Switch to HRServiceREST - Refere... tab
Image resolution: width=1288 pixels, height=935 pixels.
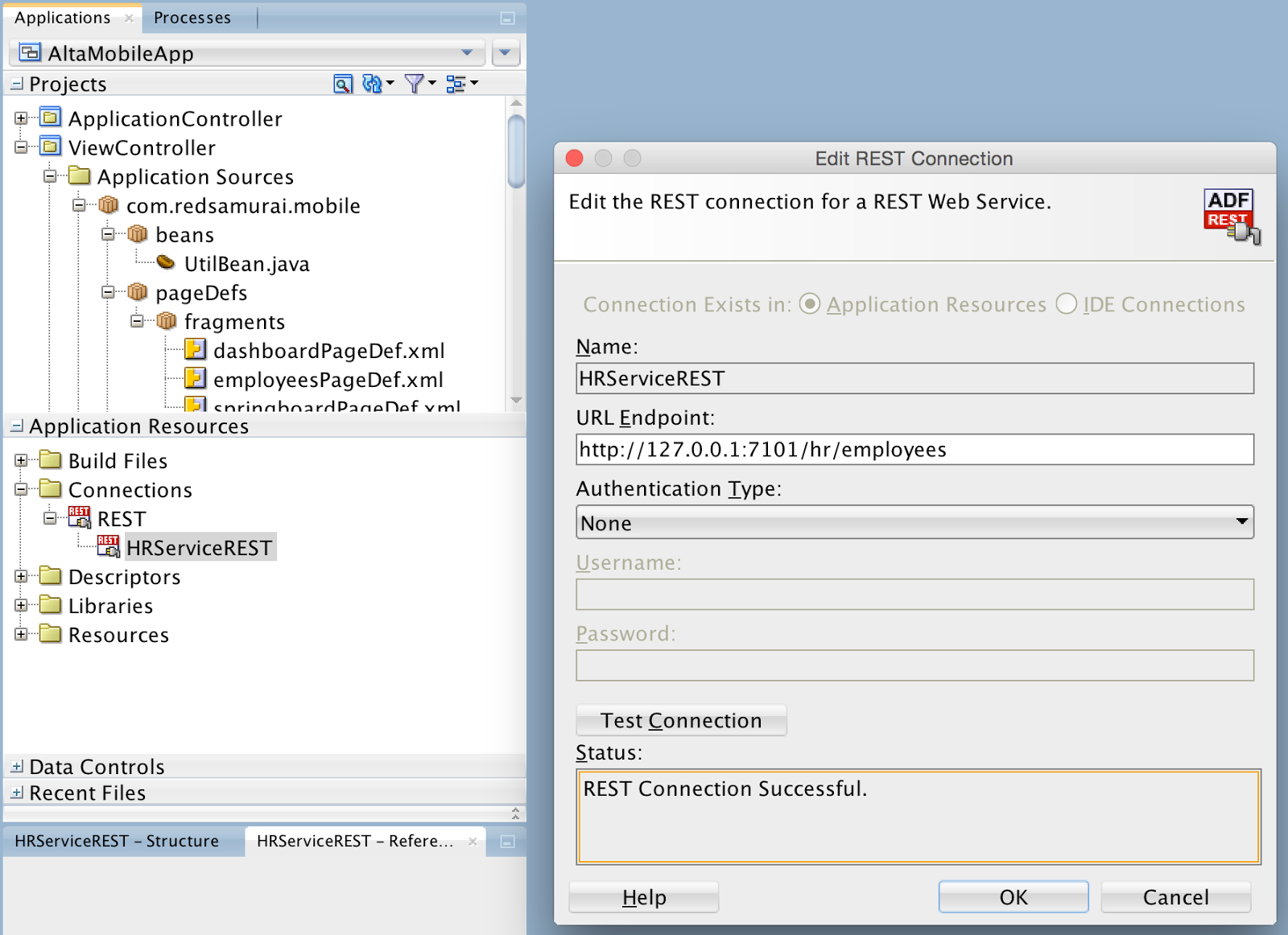click(x=355, y=841)
